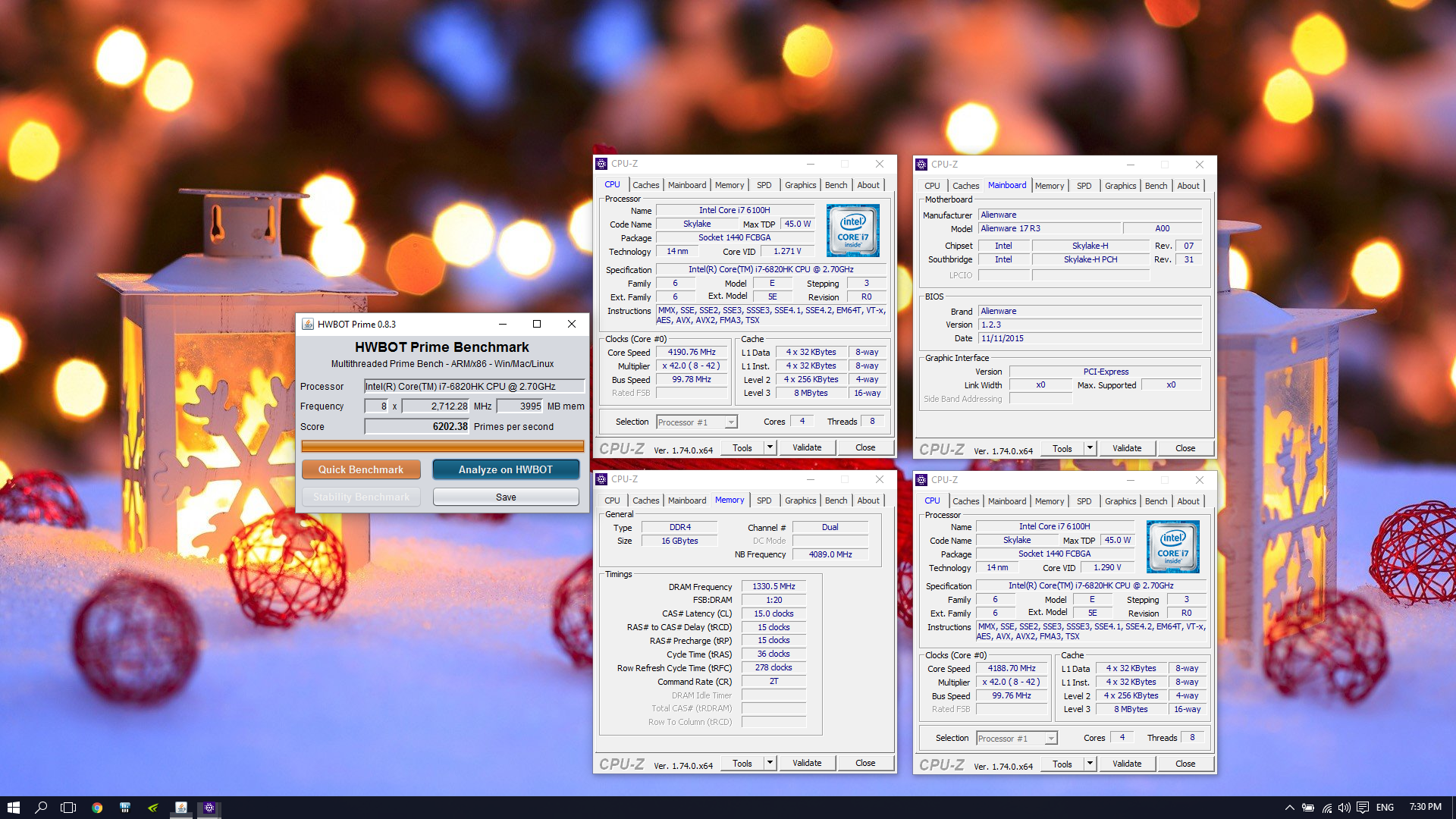1456x819 pixels.
Task: Open Tools dropdown arrow in top-left CPU-Z
Action: pos(770,447)
